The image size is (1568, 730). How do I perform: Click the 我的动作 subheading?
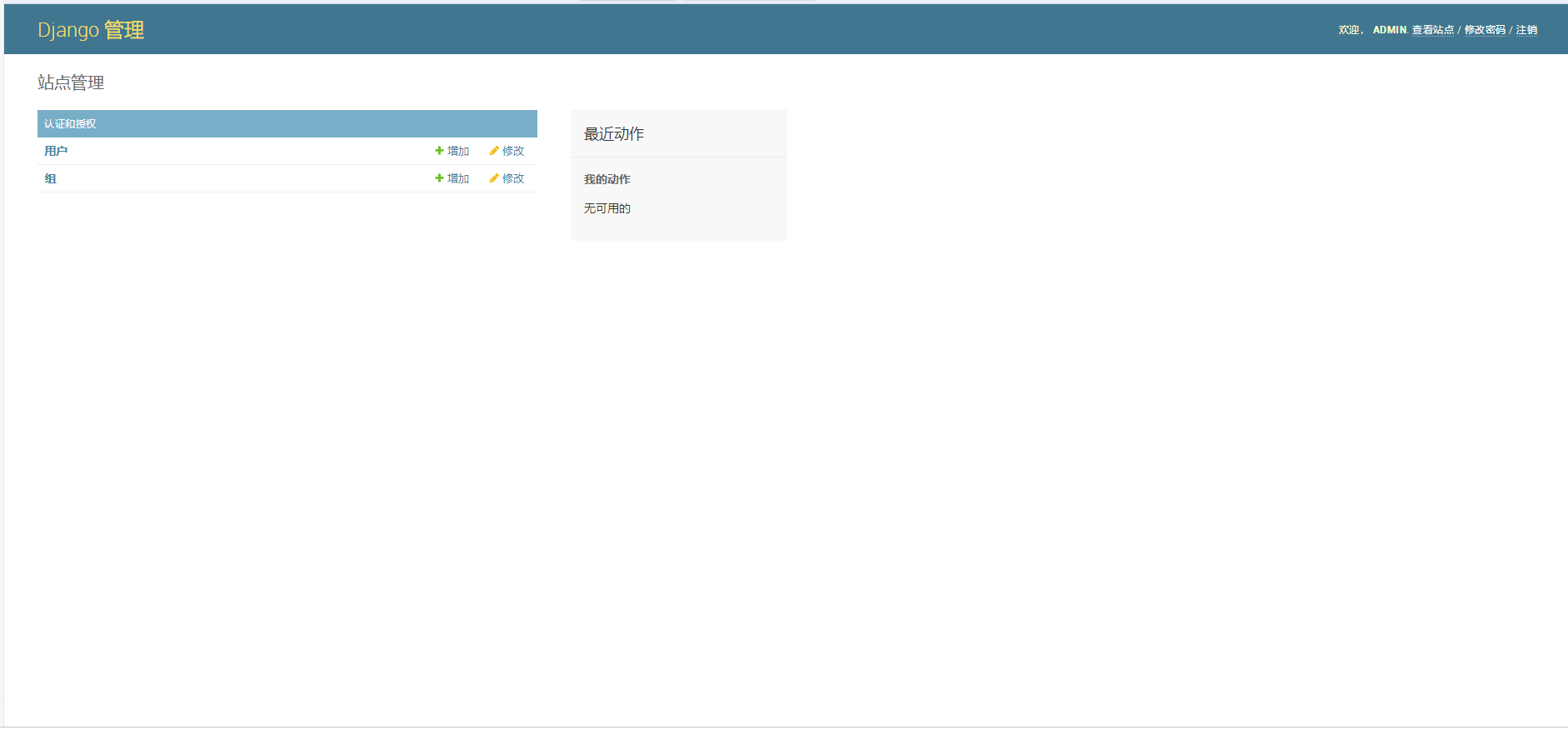click(607, 179)
